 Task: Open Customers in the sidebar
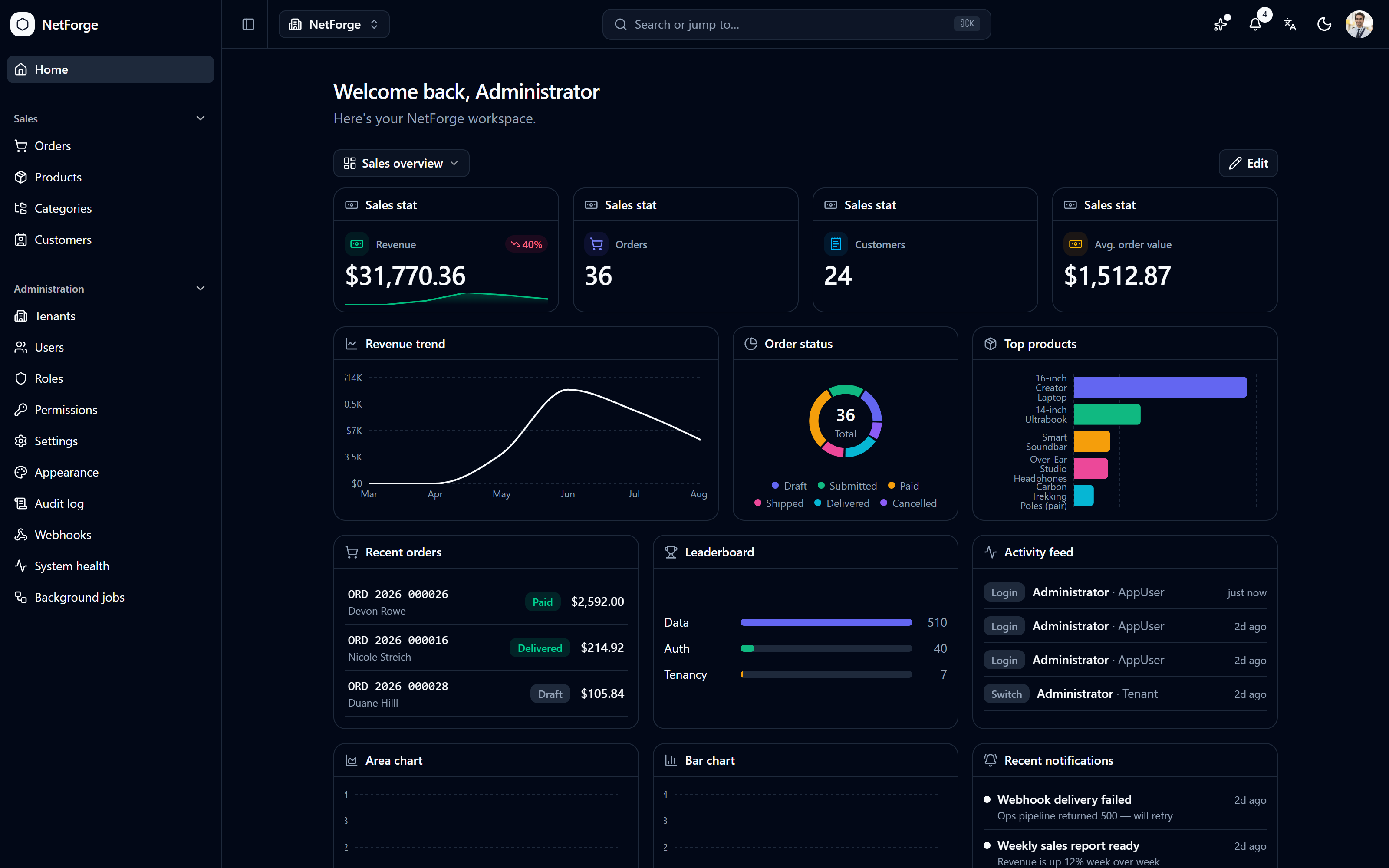coord(110,240)
